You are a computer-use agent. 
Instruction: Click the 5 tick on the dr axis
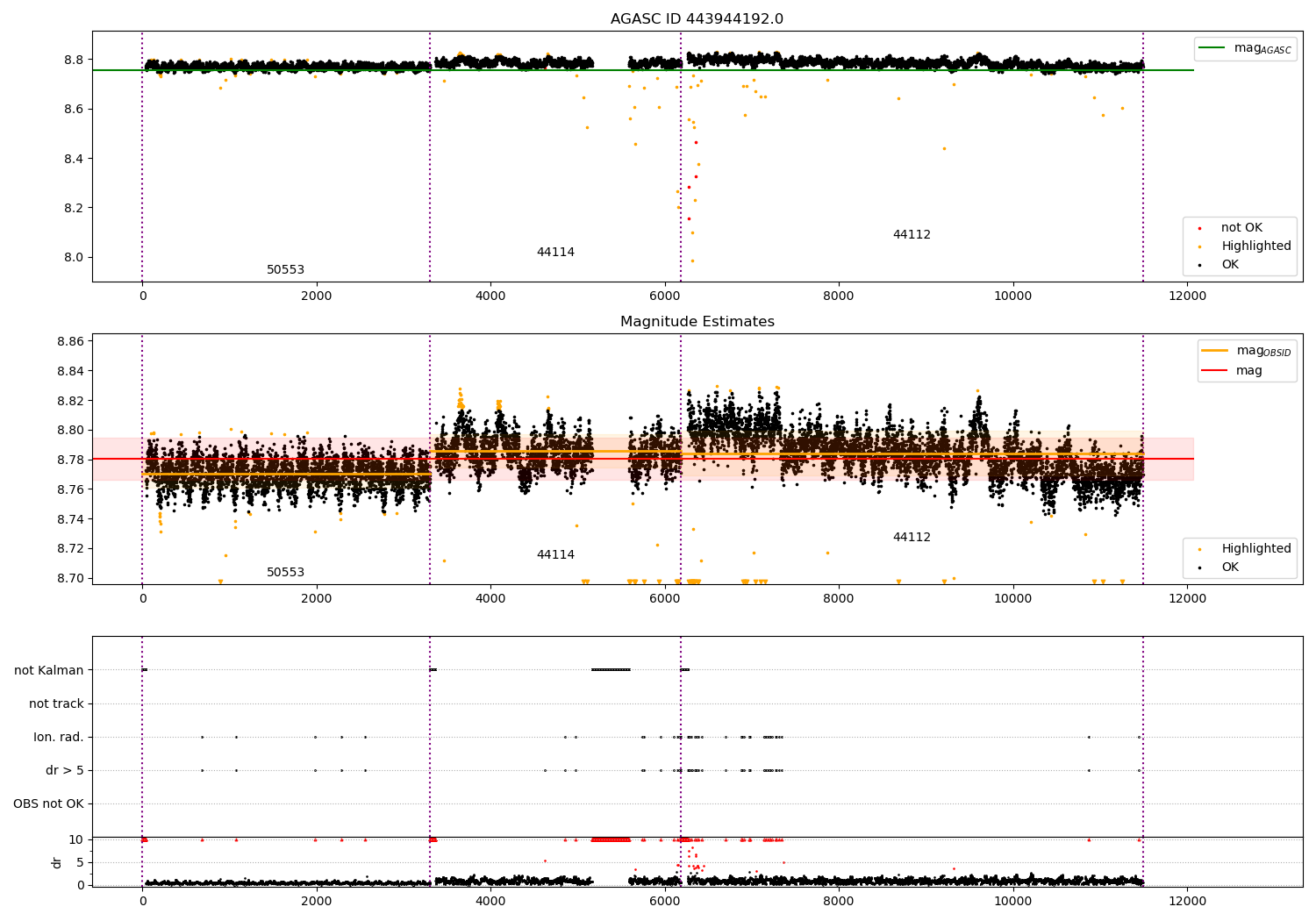pyautogui.click(x=81, y=862)
